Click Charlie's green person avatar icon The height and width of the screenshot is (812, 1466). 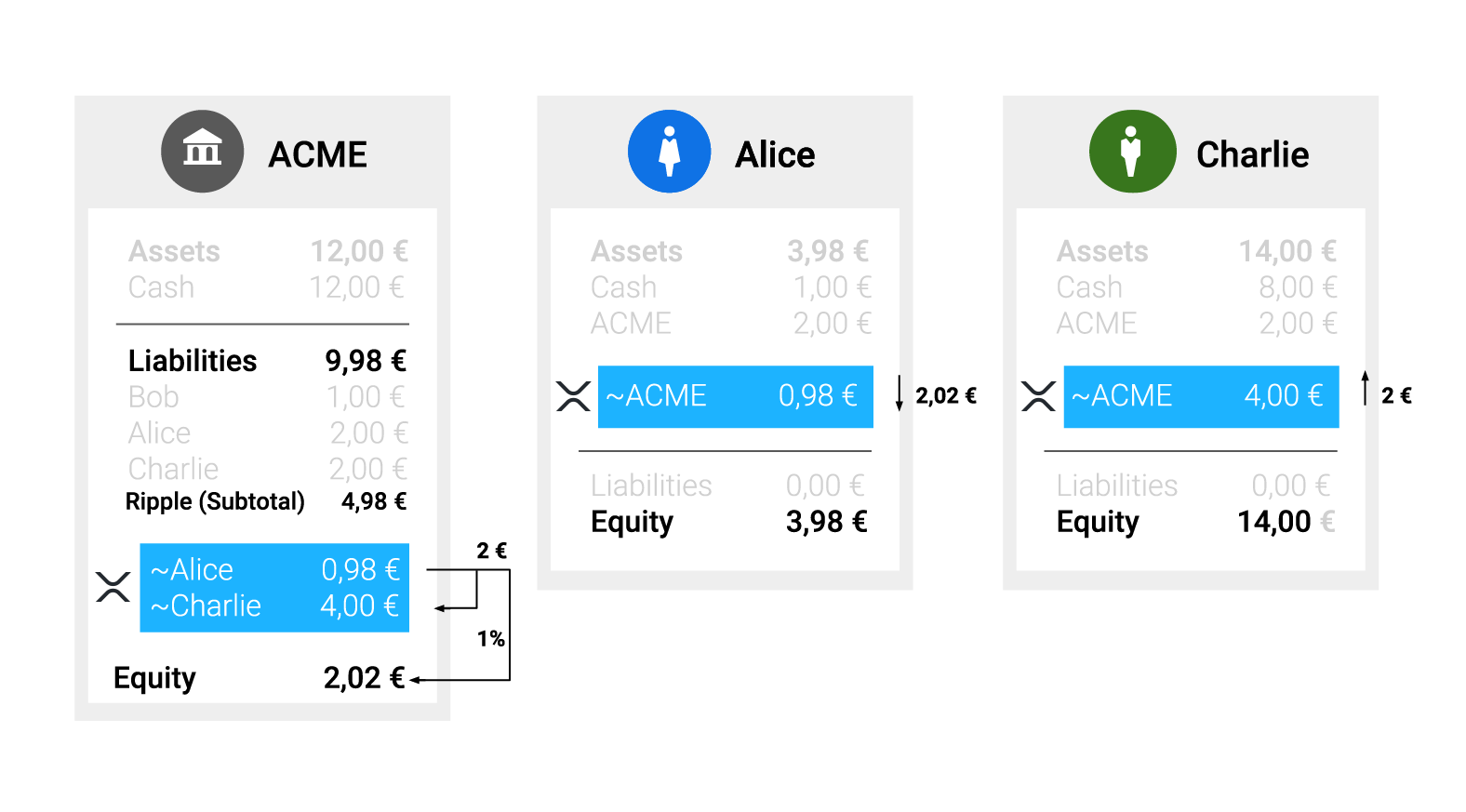1132,152
